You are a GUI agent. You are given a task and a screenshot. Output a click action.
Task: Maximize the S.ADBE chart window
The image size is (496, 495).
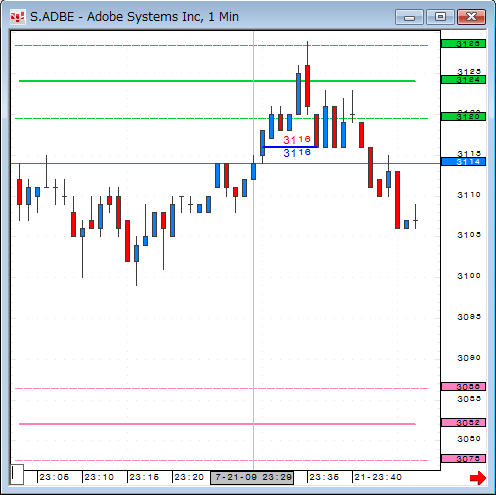(440, 17)
